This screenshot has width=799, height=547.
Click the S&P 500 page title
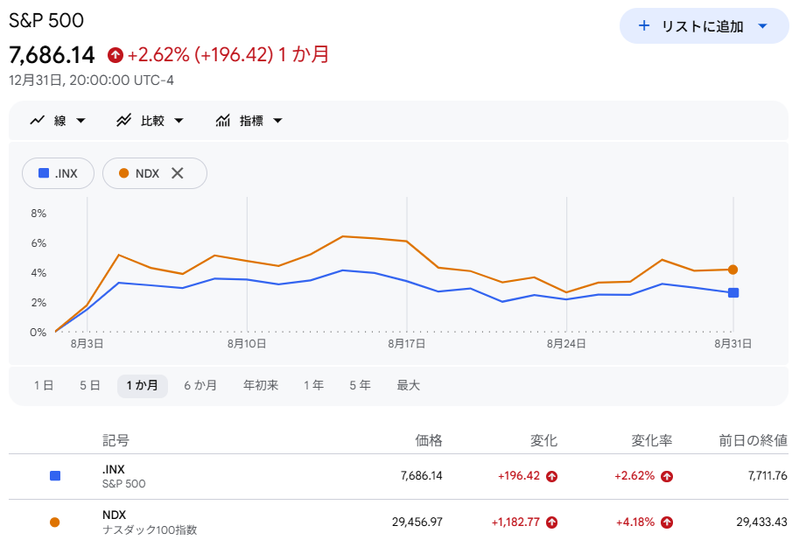pyautogui.click(x=46, y=20)
